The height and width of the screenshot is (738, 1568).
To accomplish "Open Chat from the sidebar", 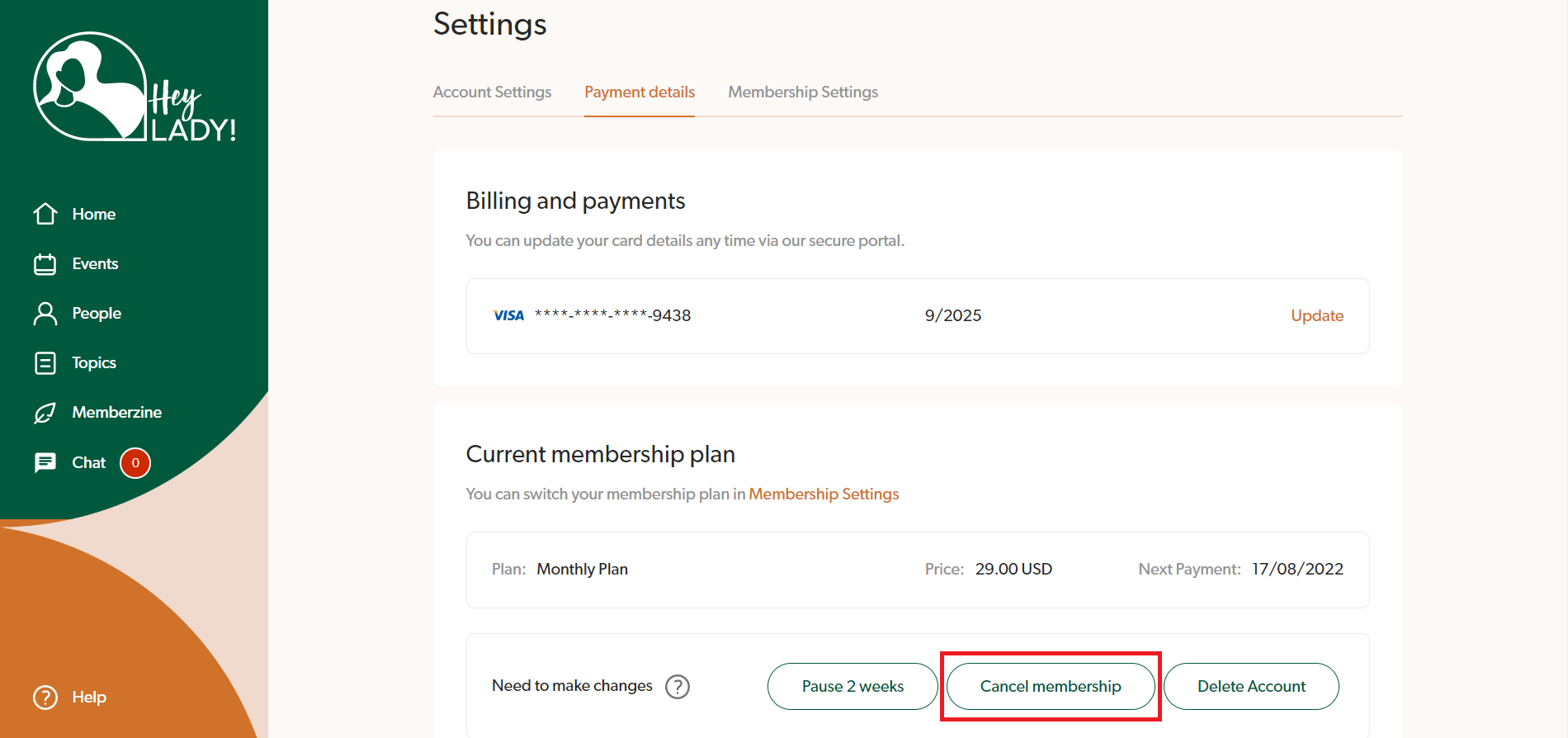I will point(88,462).
